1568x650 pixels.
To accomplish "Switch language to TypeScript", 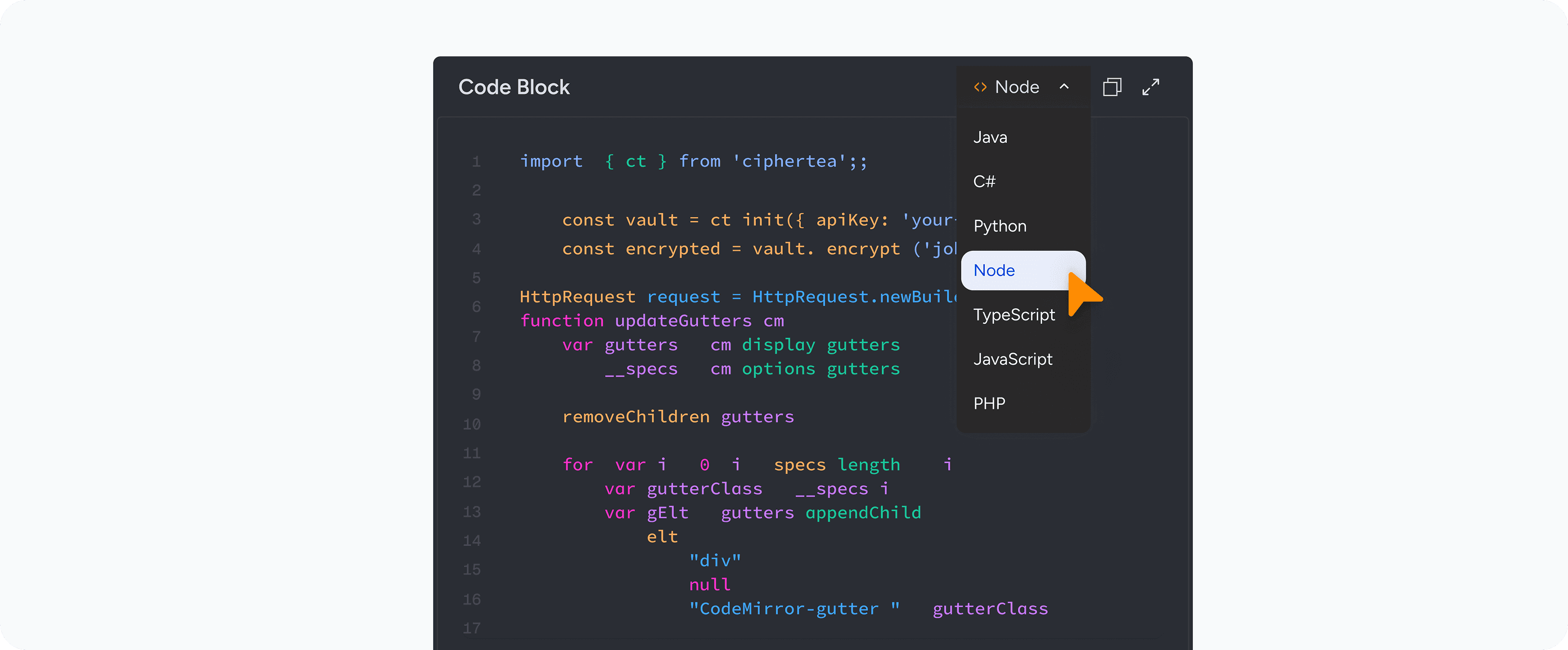I will tap(1014, 315).
